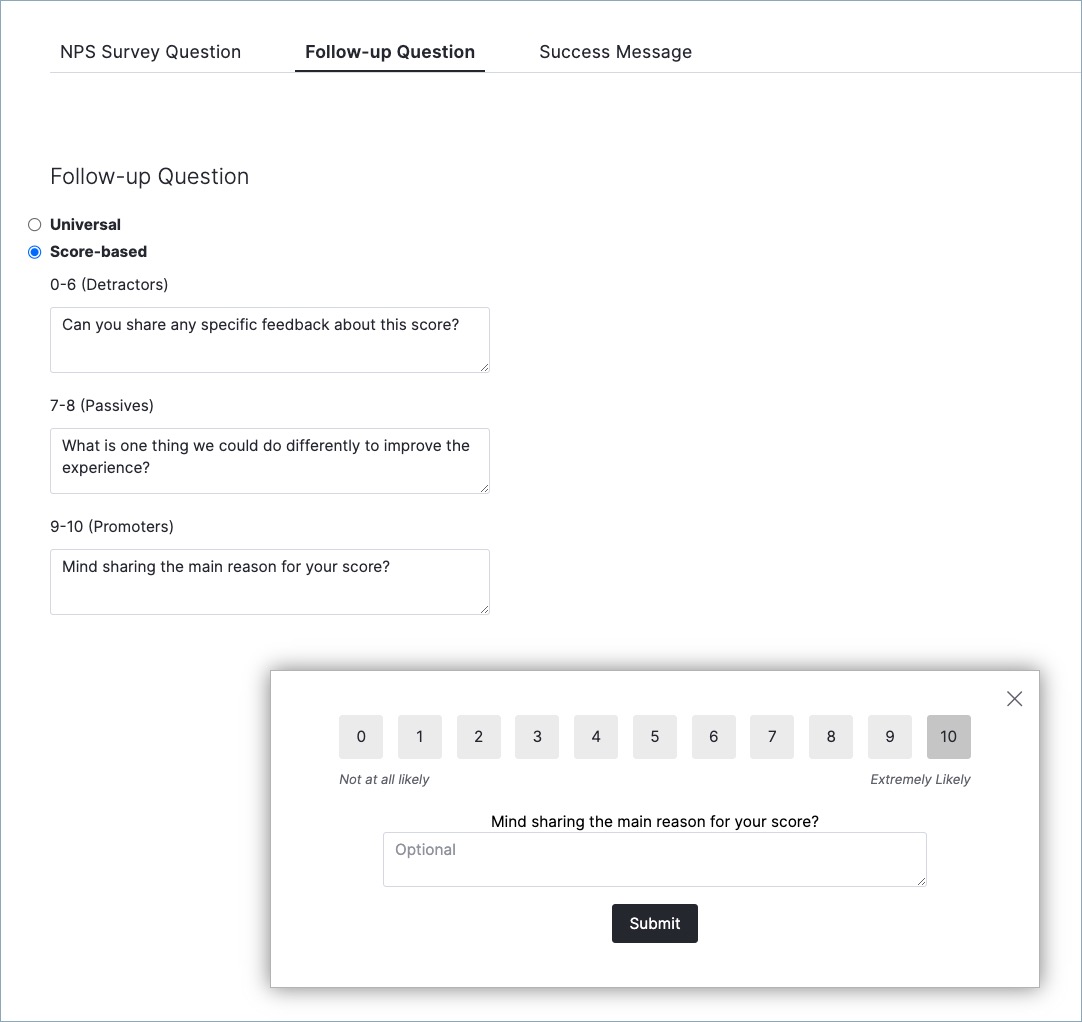Close the NPS survey preview popup
The width and height of the screenshot is (1082, 1022).
1014,699
